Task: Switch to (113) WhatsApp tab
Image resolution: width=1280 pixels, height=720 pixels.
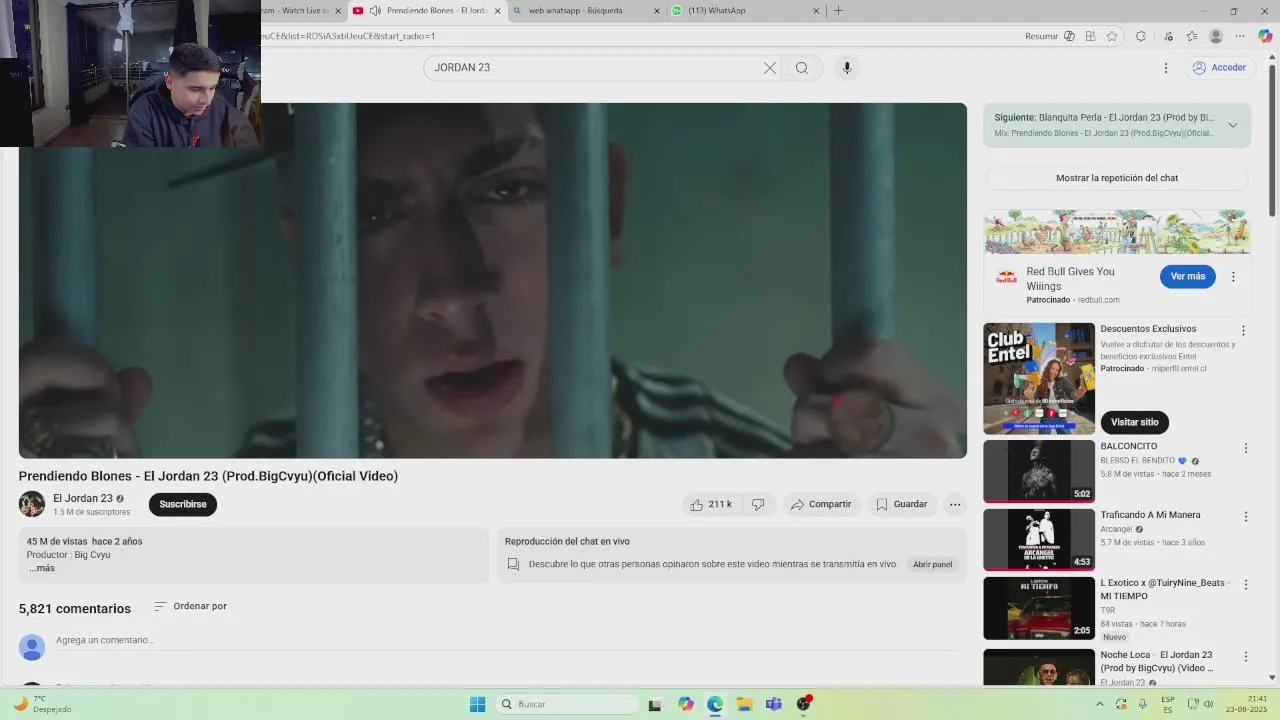Action: (746, 11)
